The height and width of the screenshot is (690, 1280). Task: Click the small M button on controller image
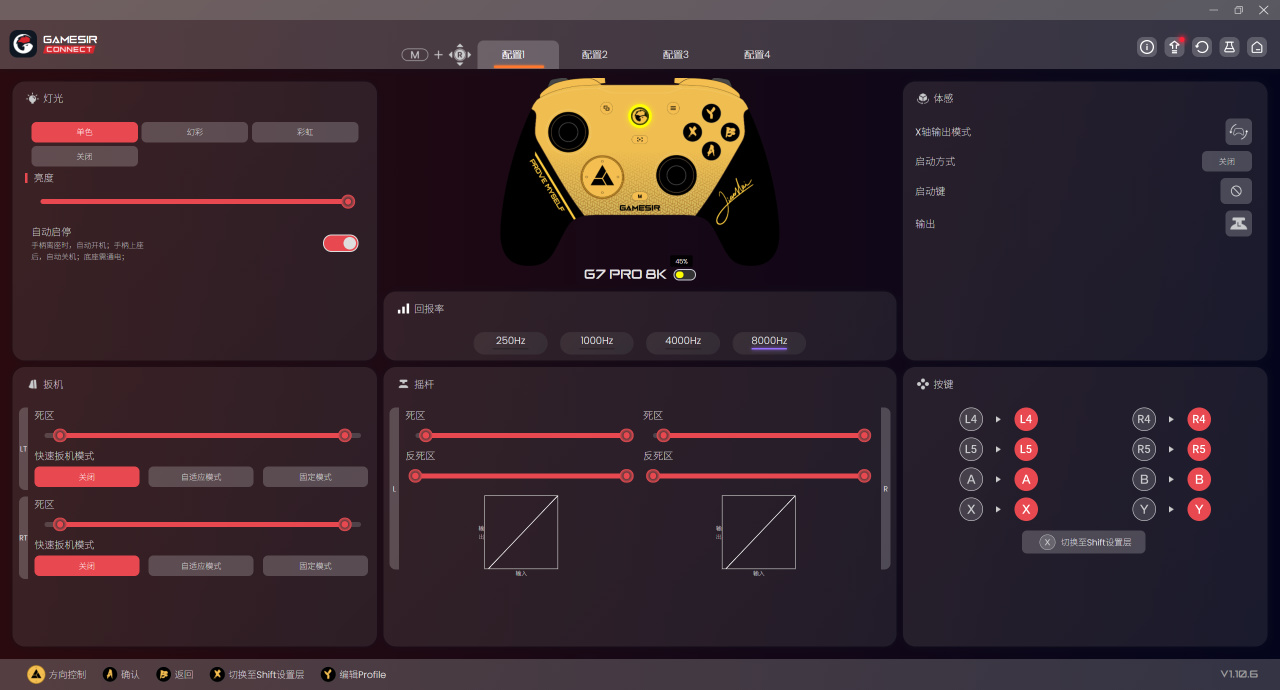tap(639, 195)
